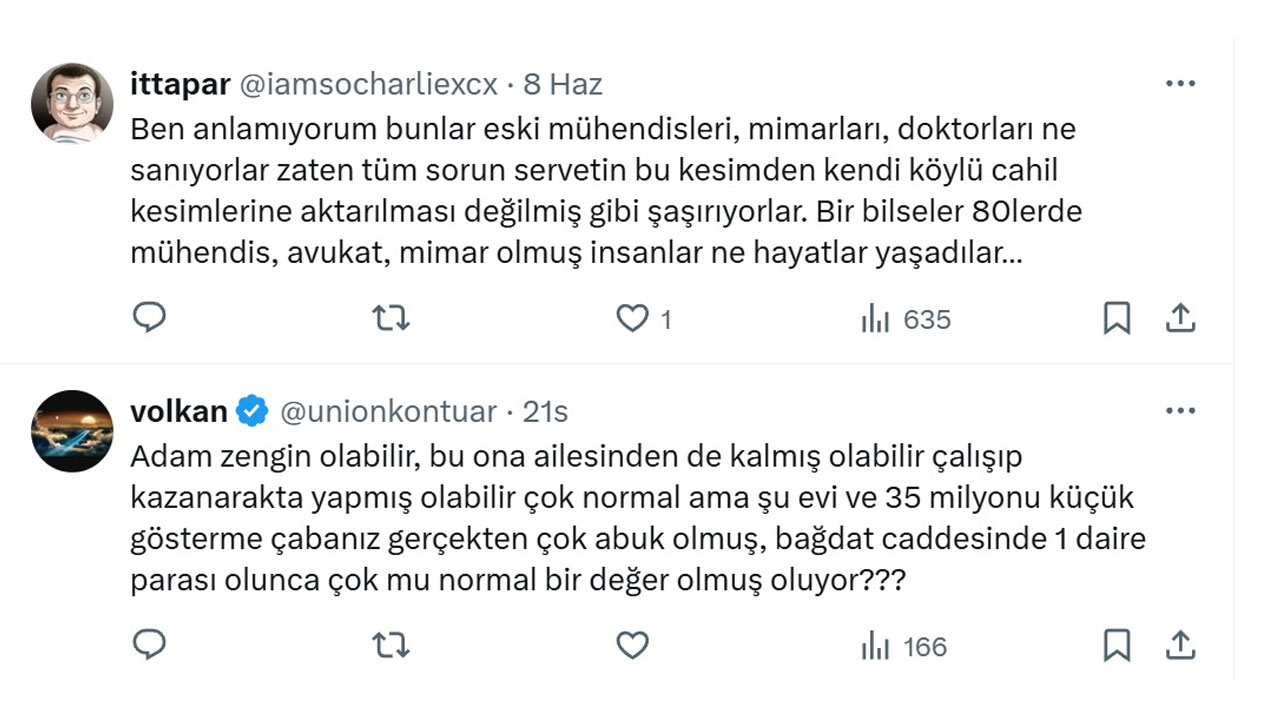
Task: Toggle the retweet on ittapar's tweet
Action: [x=392, y=318]
